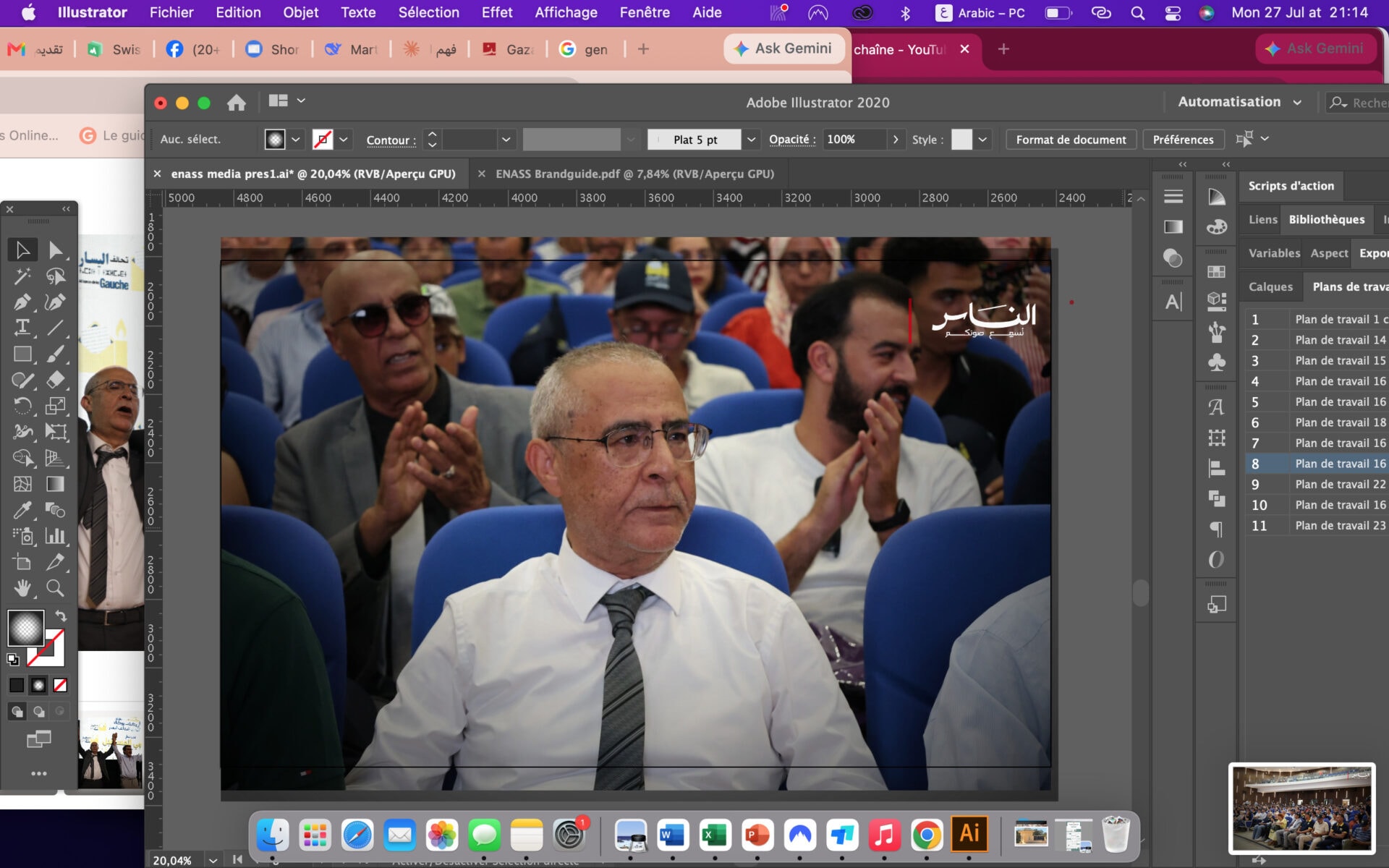Select the Pen tool
The image size is (1389, 868).
click(x=22, y=302)
